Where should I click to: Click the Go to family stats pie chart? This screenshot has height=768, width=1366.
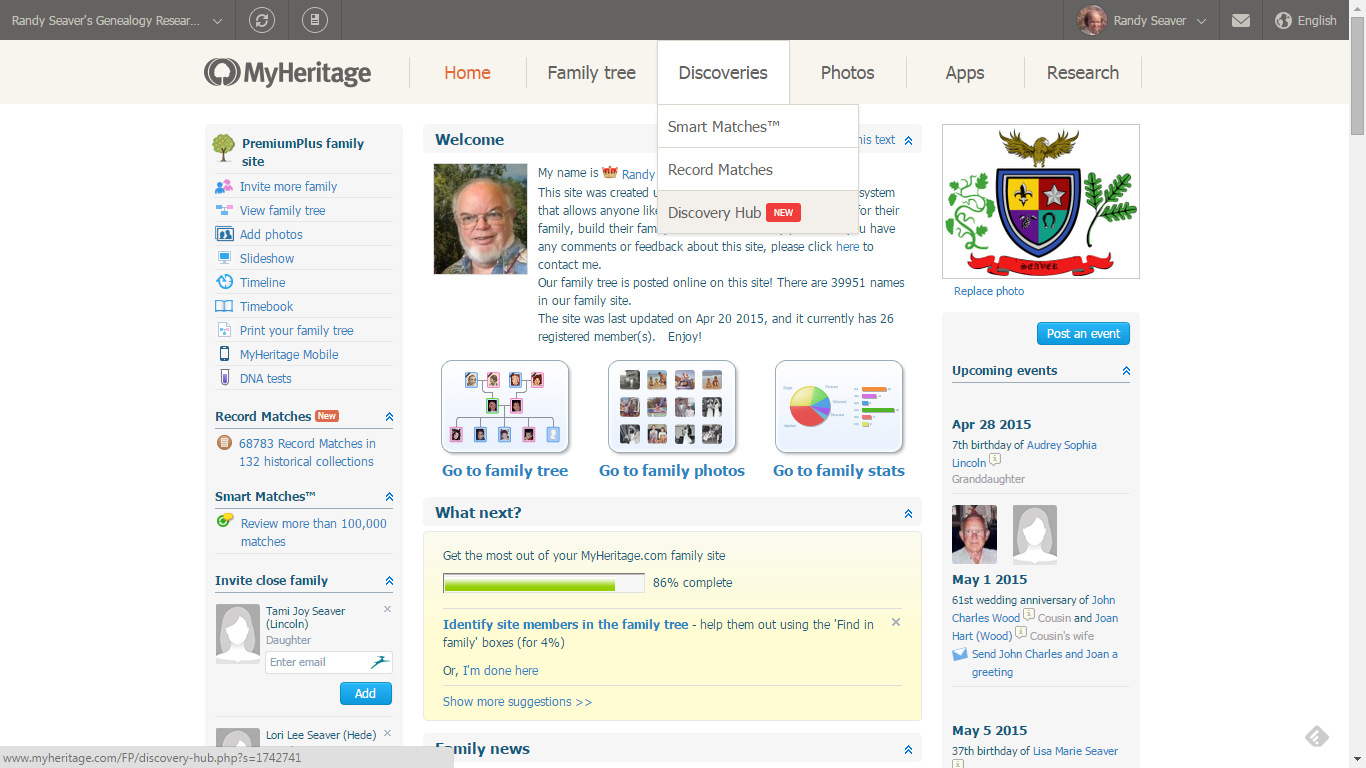839,407
